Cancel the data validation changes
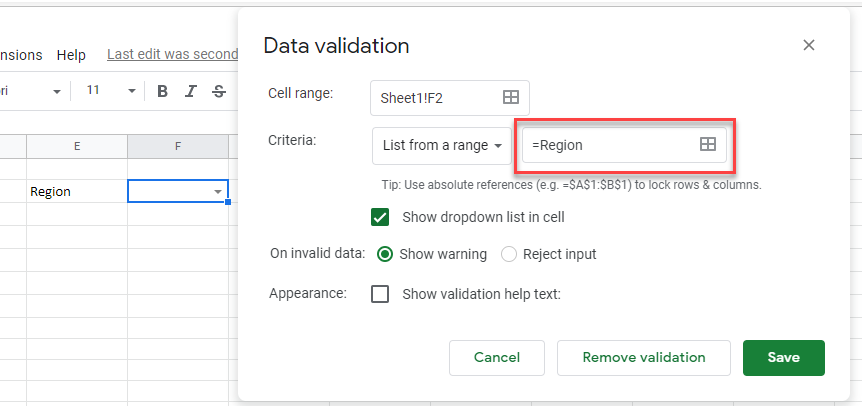Viewport: 862px width, 406px height. click(497, 357)
